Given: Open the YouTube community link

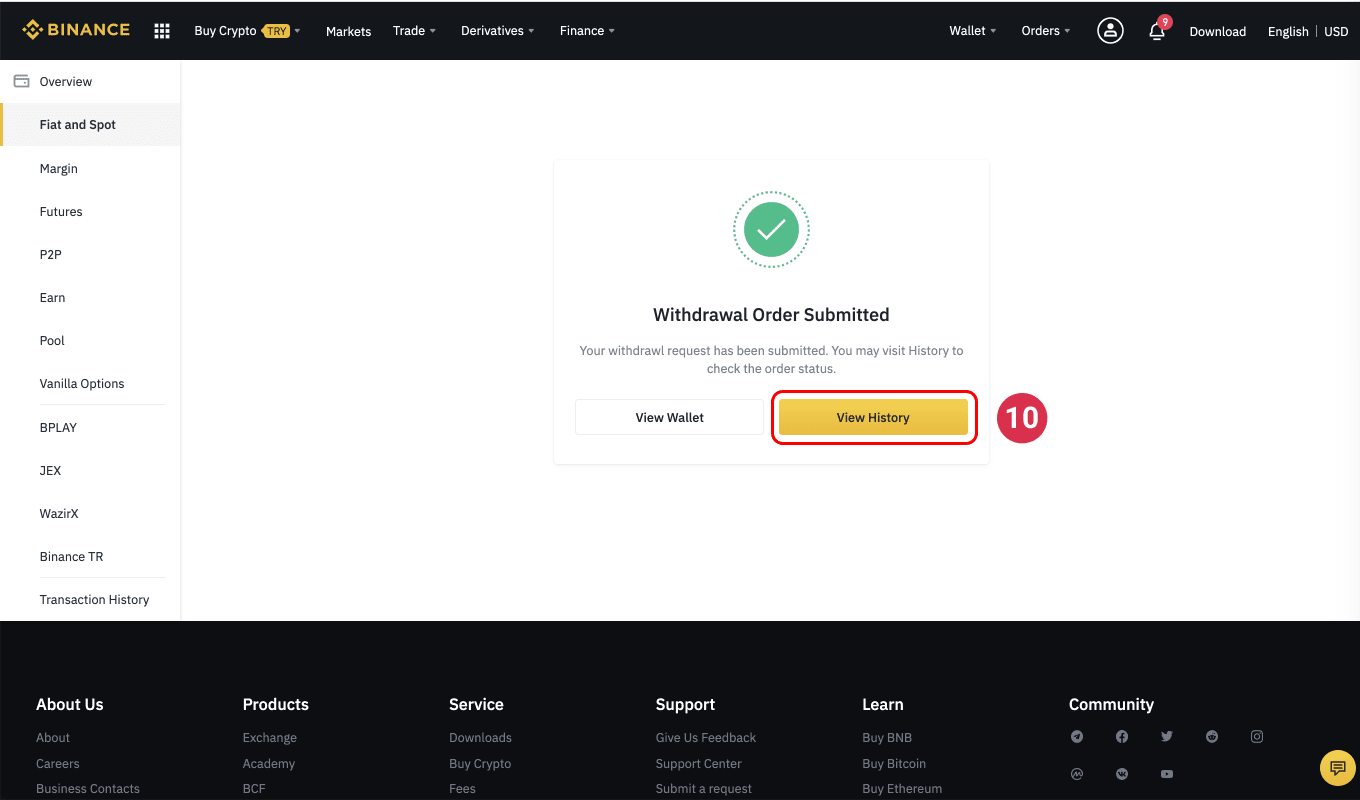Looking at the screenshot, I should point(1167,774).
